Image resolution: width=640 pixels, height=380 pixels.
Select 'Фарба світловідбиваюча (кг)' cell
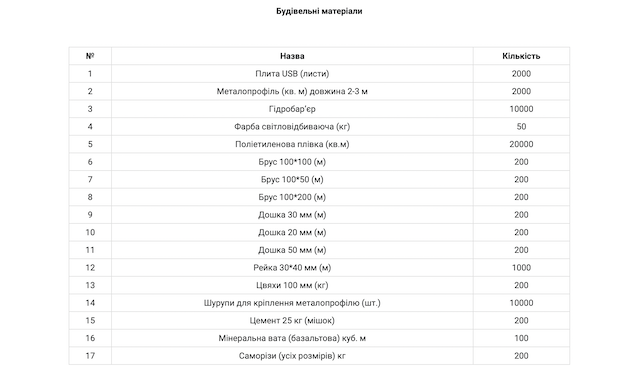pos(292,127)
